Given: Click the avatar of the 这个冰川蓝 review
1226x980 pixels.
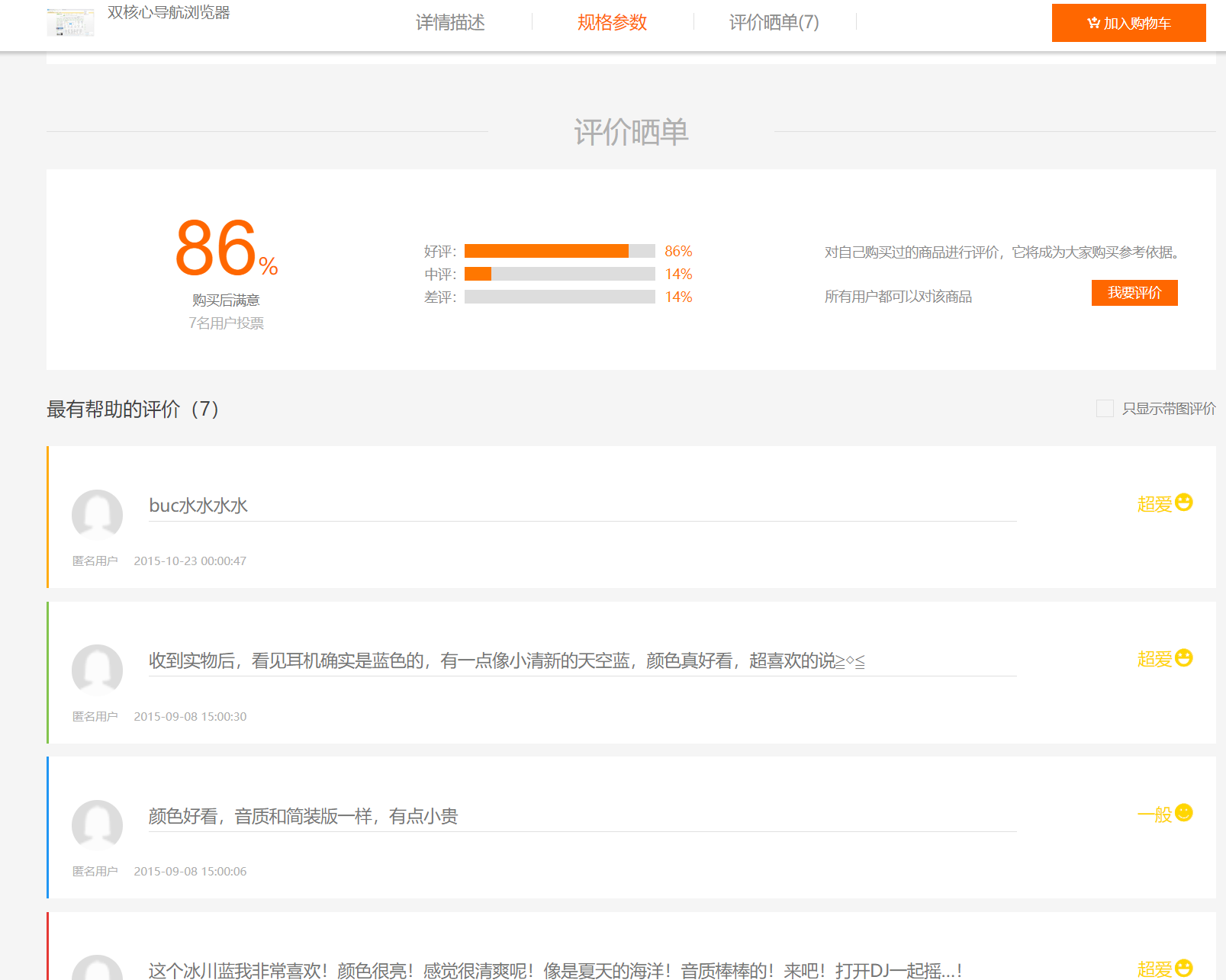Looking at the screenshot, I should (x=97, y=969).
